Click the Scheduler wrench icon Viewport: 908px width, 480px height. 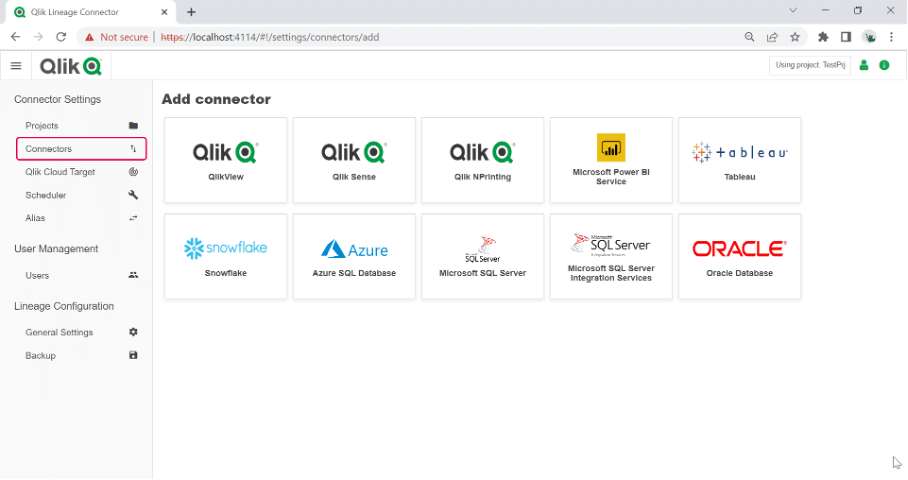(133, 195)
